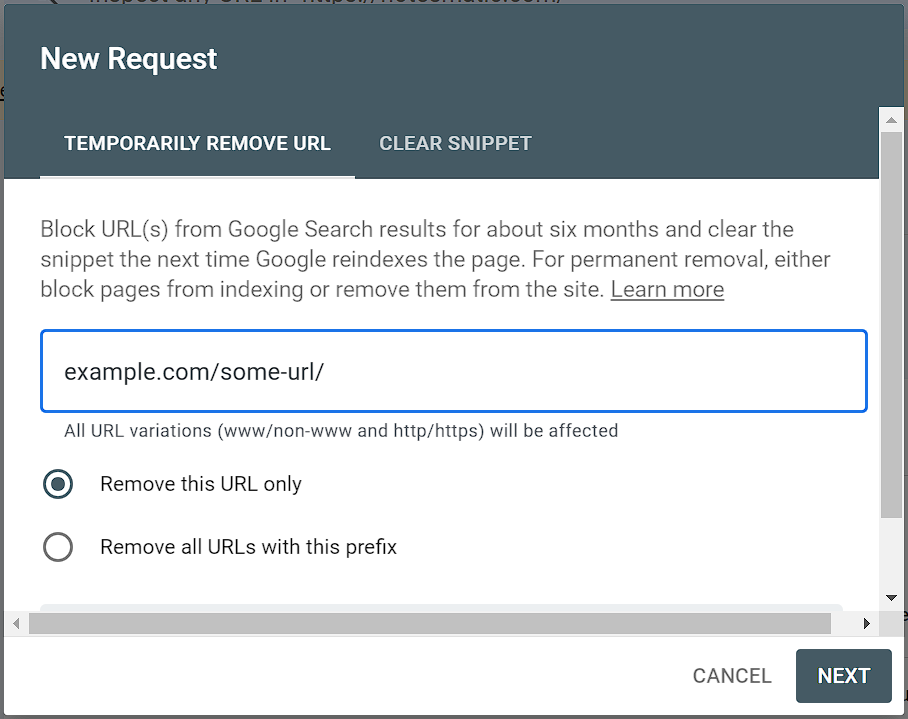Click the horizontal scrollbar track
Viewport: 908px width, 719px height.
coord(845,623)
